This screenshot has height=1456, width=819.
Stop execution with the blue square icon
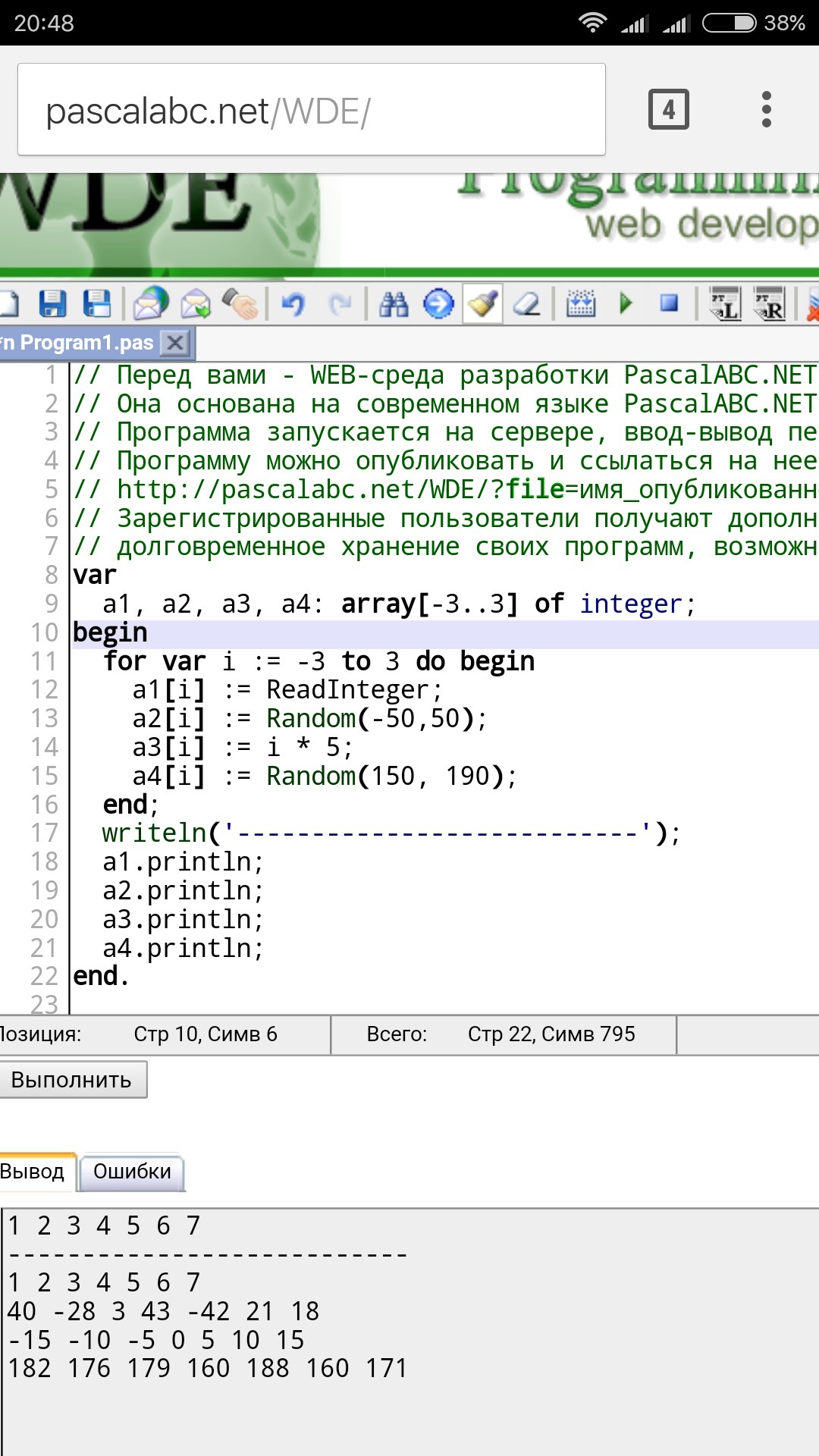click(x=669, y=304)
